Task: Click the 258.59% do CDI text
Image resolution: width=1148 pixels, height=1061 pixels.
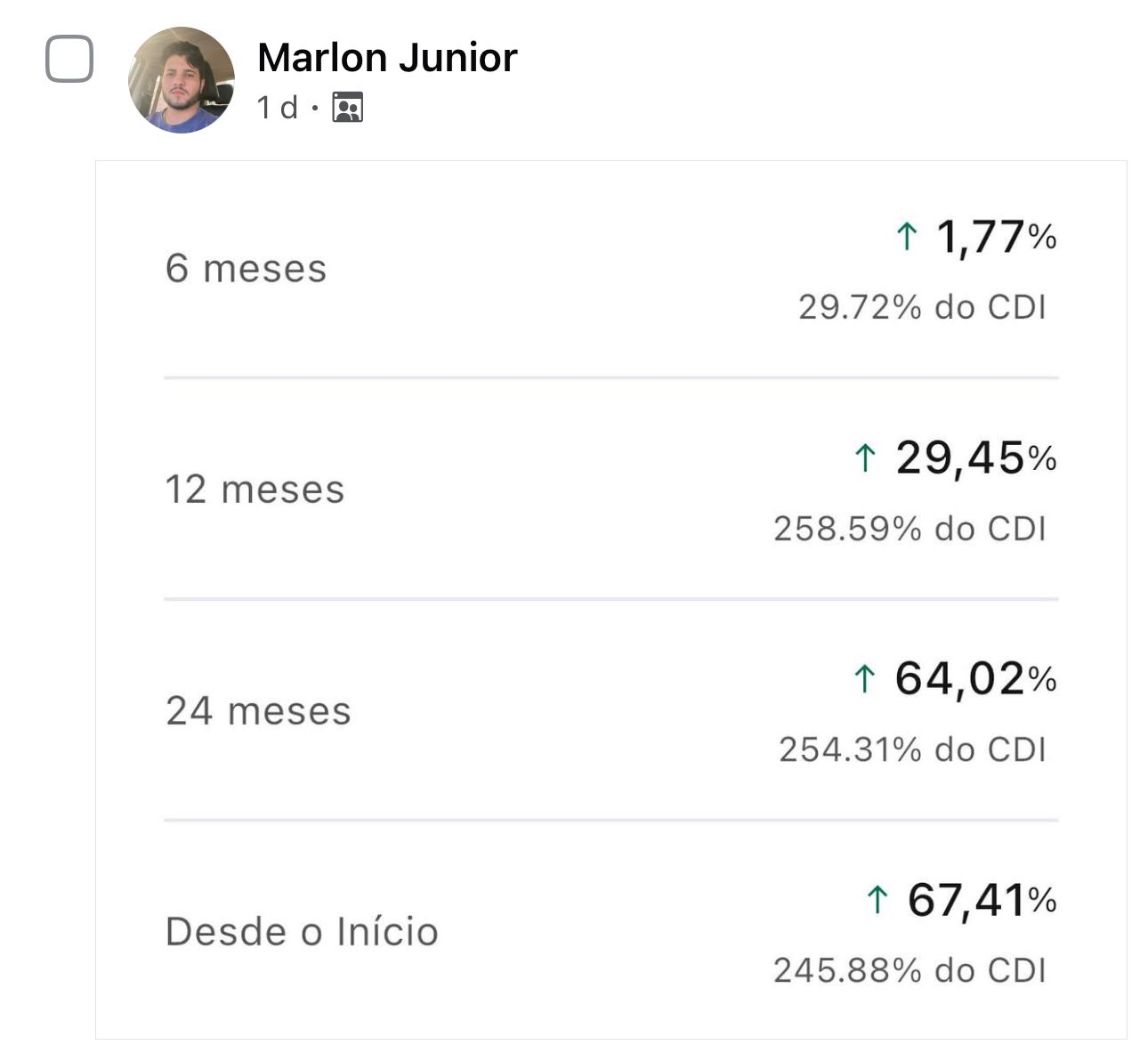Action: (910, 529)
